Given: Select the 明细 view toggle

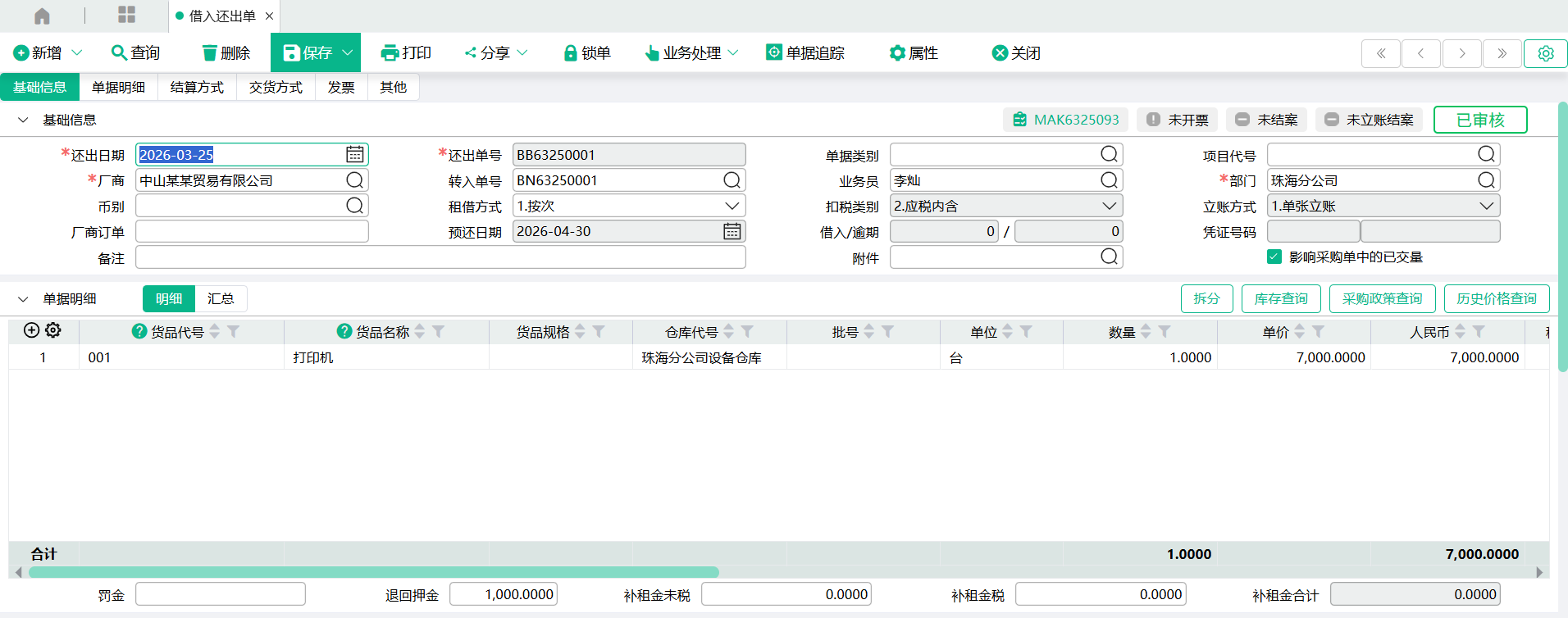Looking at the screenshot, I should coord(169,299).
